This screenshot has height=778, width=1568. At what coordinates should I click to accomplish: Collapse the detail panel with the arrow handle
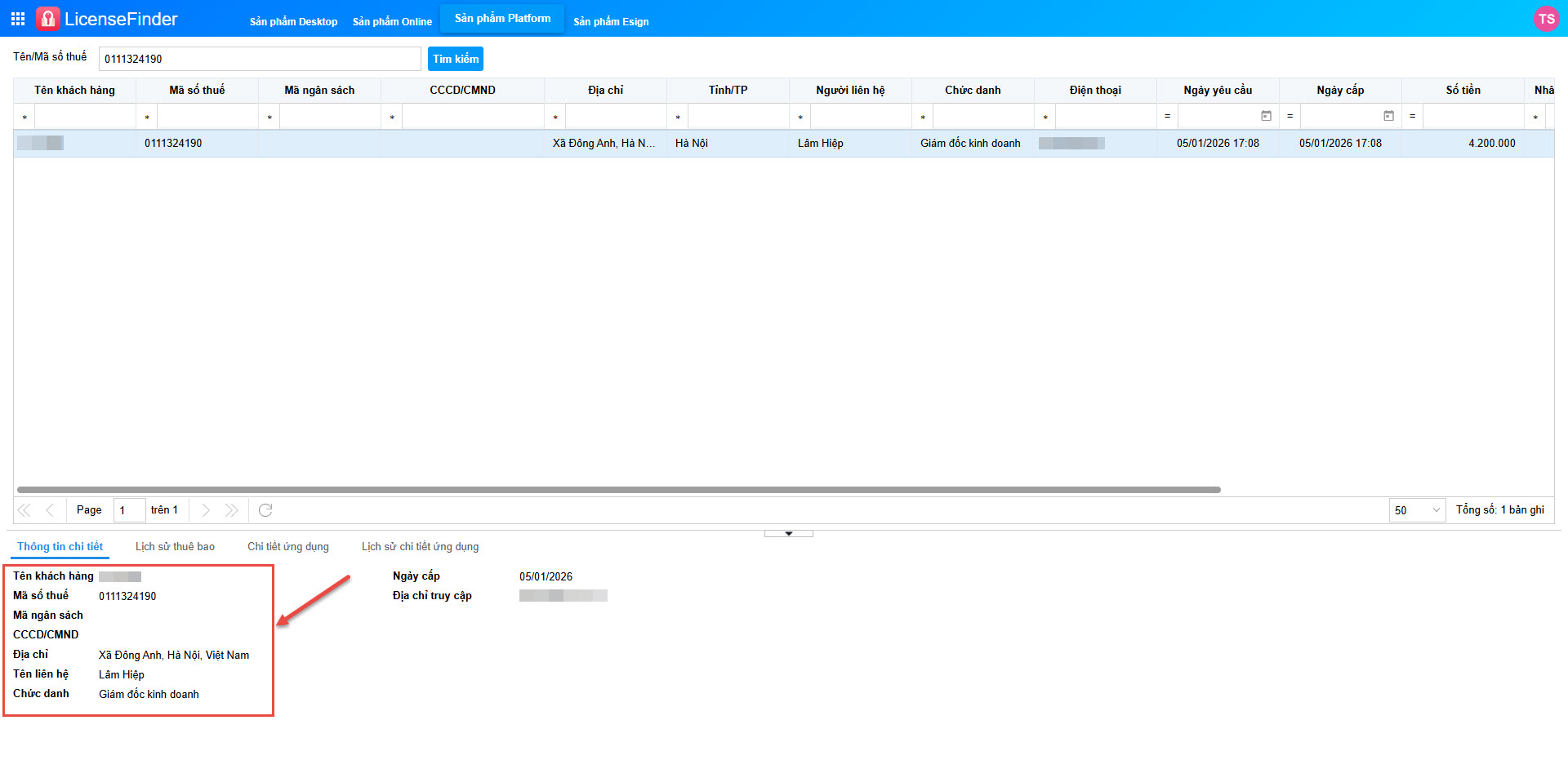[788, 534]
